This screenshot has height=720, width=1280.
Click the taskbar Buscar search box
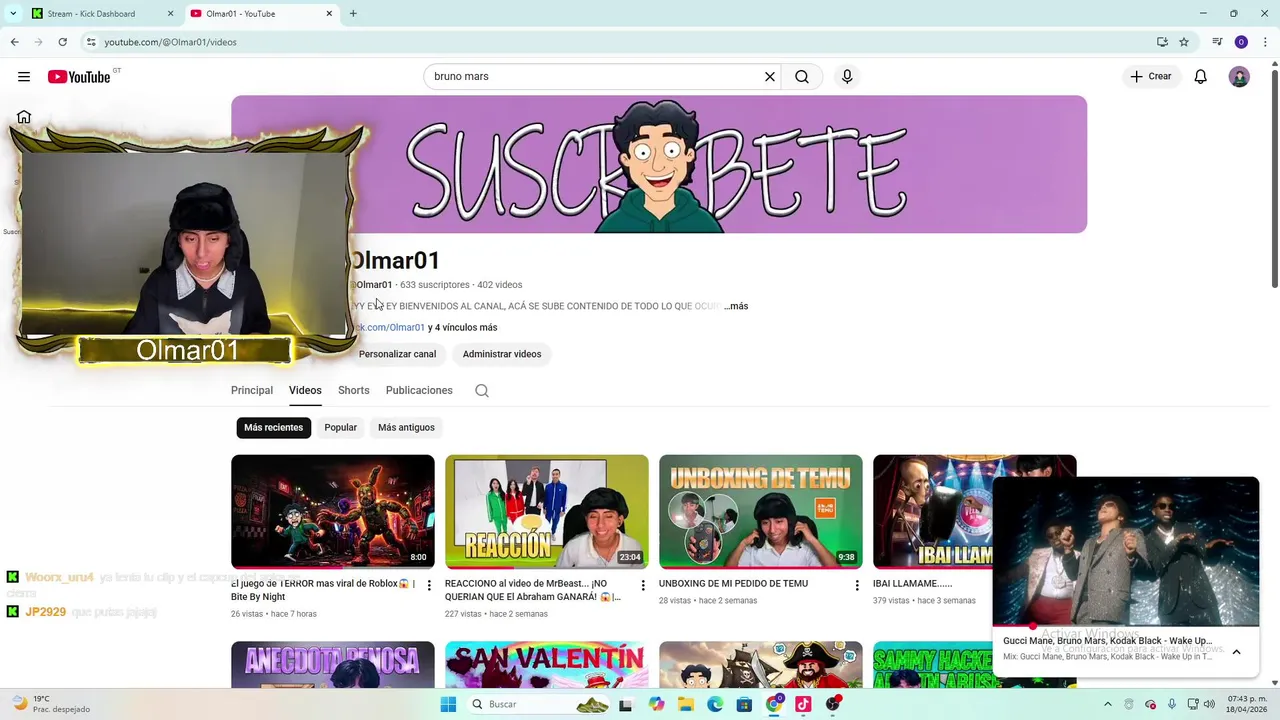tap(540, 705)
